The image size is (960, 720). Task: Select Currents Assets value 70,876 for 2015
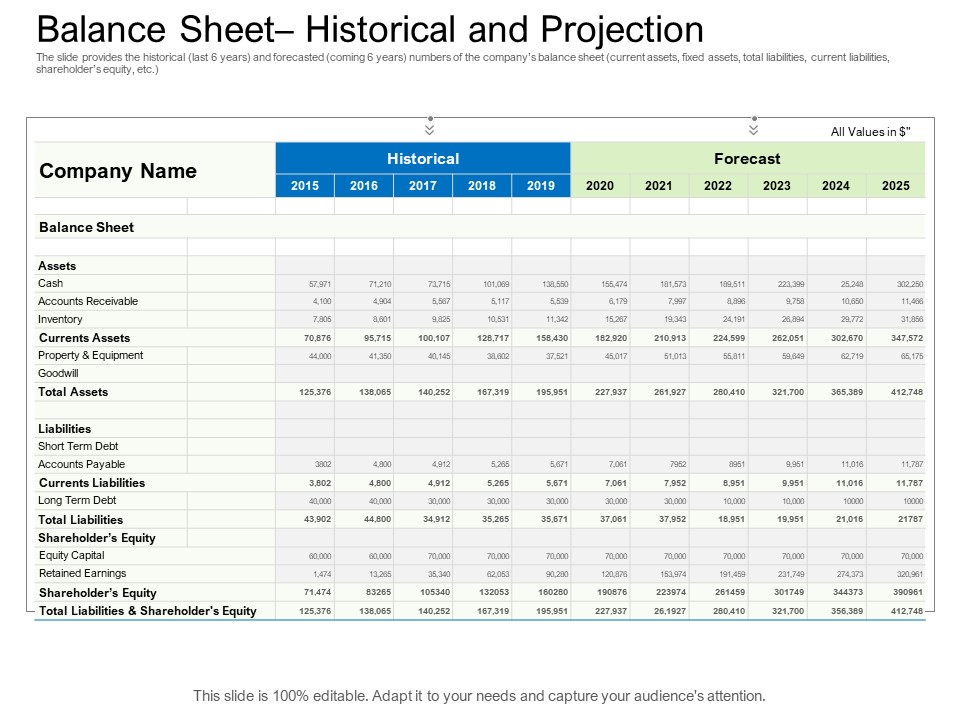[317, 338]
